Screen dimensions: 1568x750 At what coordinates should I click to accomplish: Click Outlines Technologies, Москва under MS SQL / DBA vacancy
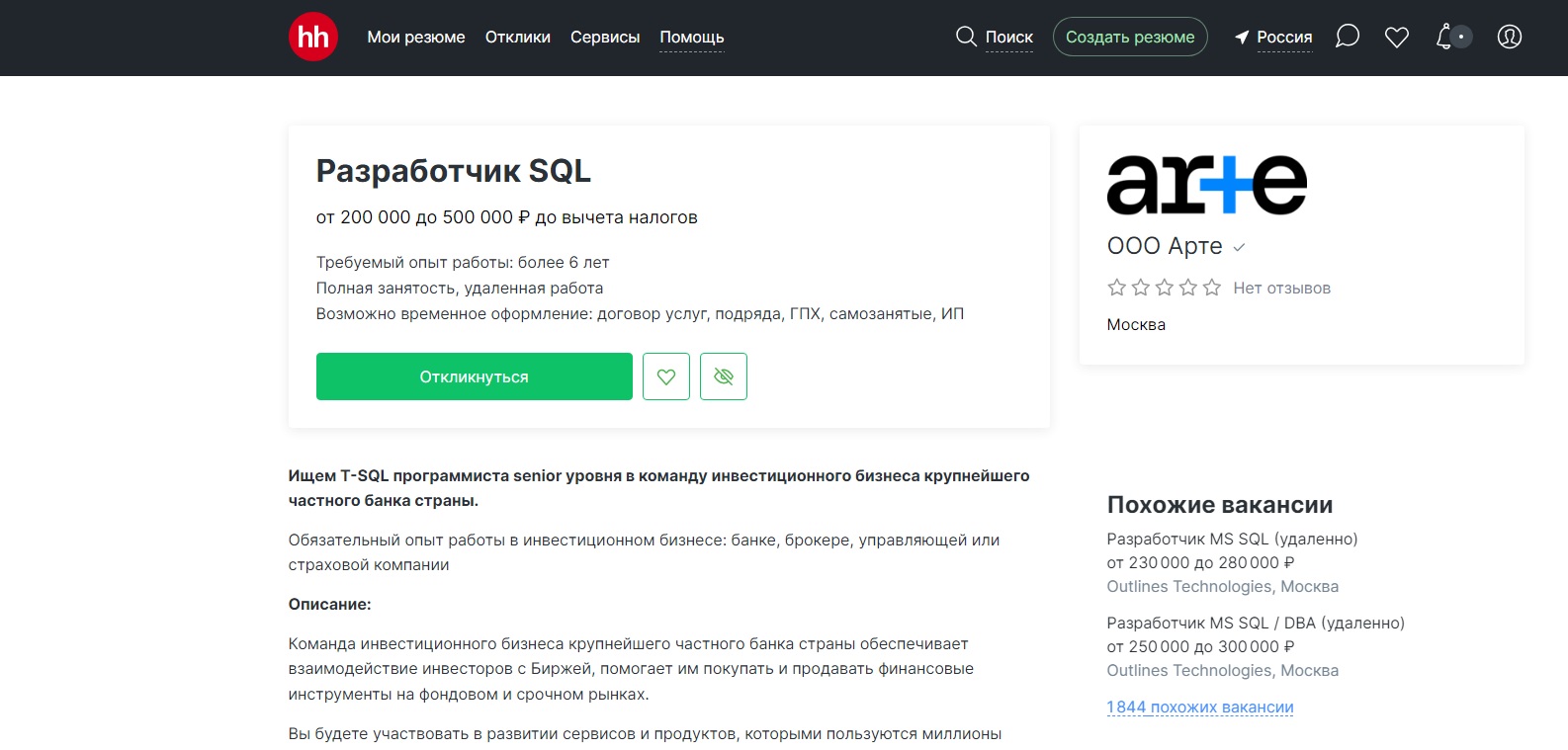pyautogui.click(x=1223, y=671)
